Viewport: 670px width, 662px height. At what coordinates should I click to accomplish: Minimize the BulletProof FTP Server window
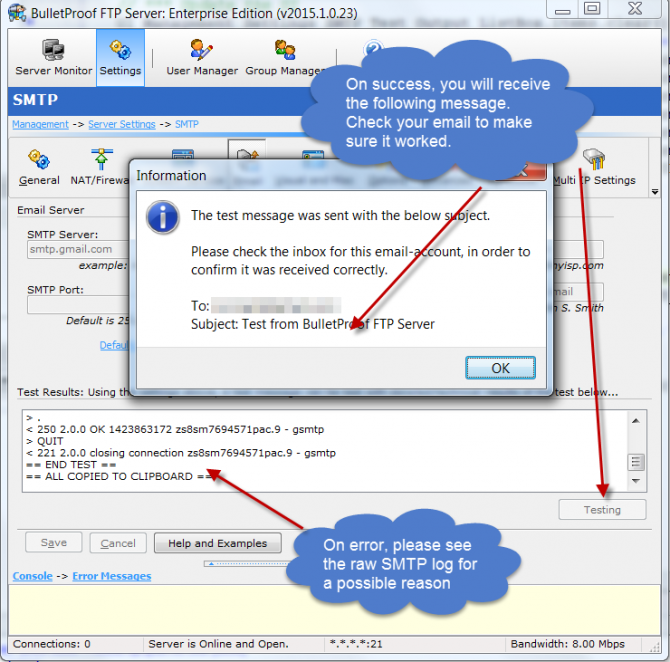point(562,10)
